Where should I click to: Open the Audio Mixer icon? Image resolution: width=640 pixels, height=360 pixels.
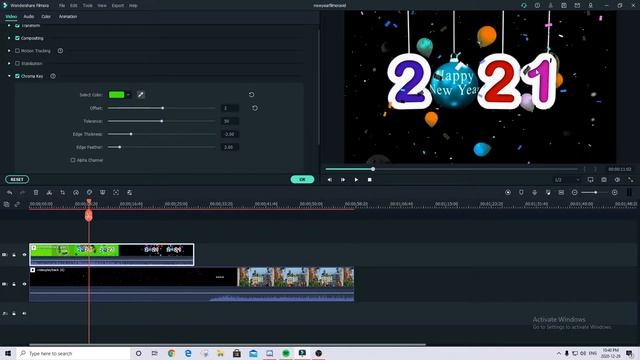point(548,192)
